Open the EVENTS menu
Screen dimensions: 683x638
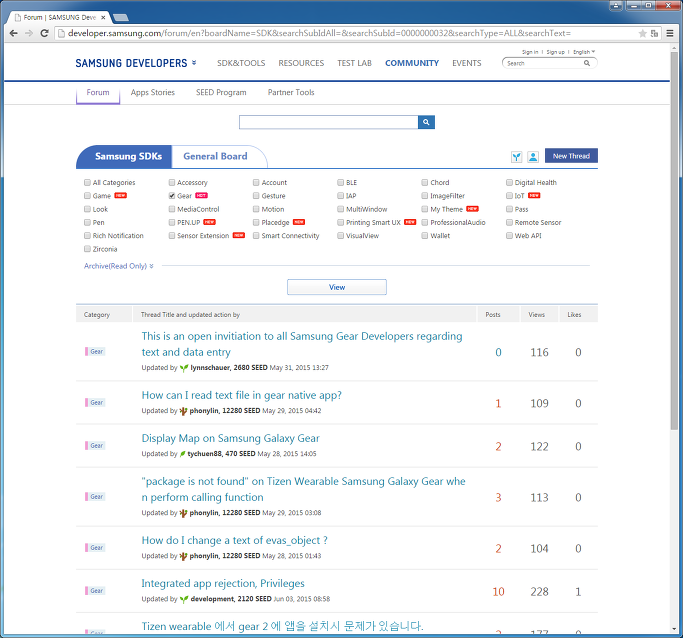pyautogui.click(x=467, y=63)
